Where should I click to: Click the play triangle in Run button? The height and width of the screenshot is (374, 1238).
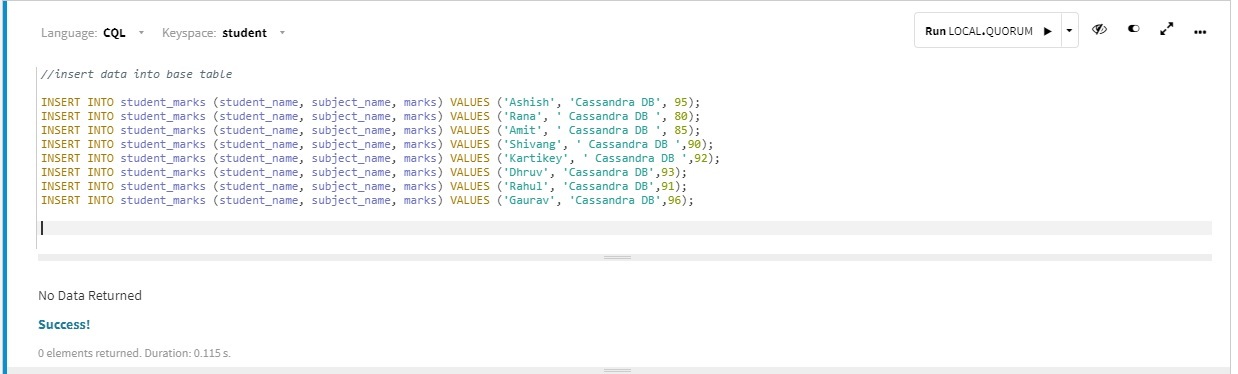click(x=1047, y=31)
